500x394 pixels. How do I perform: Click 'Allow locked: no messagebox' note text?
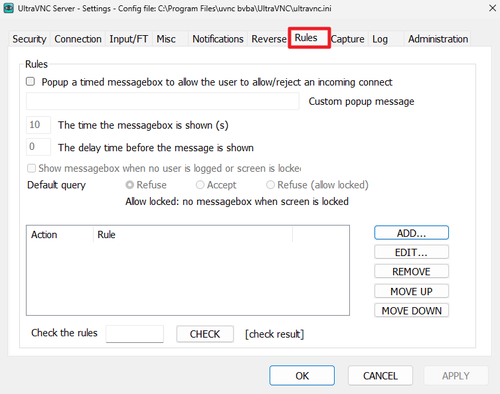237,202
